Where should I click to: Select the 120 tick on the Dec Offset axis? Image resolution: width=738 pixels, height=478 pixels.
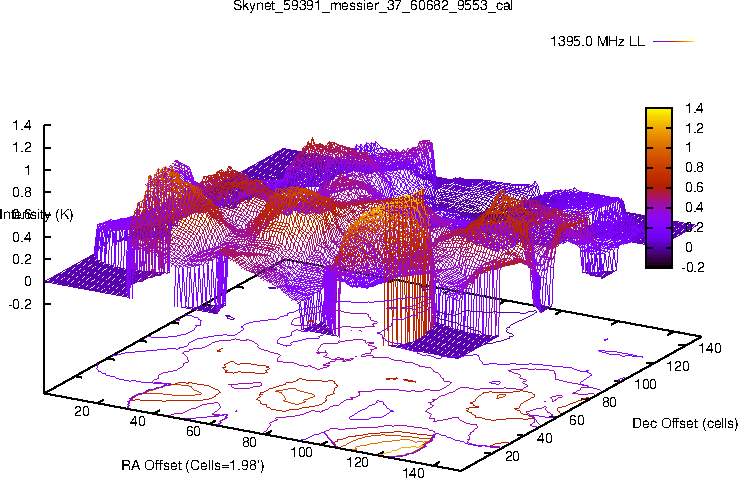(x=678, y=366)
